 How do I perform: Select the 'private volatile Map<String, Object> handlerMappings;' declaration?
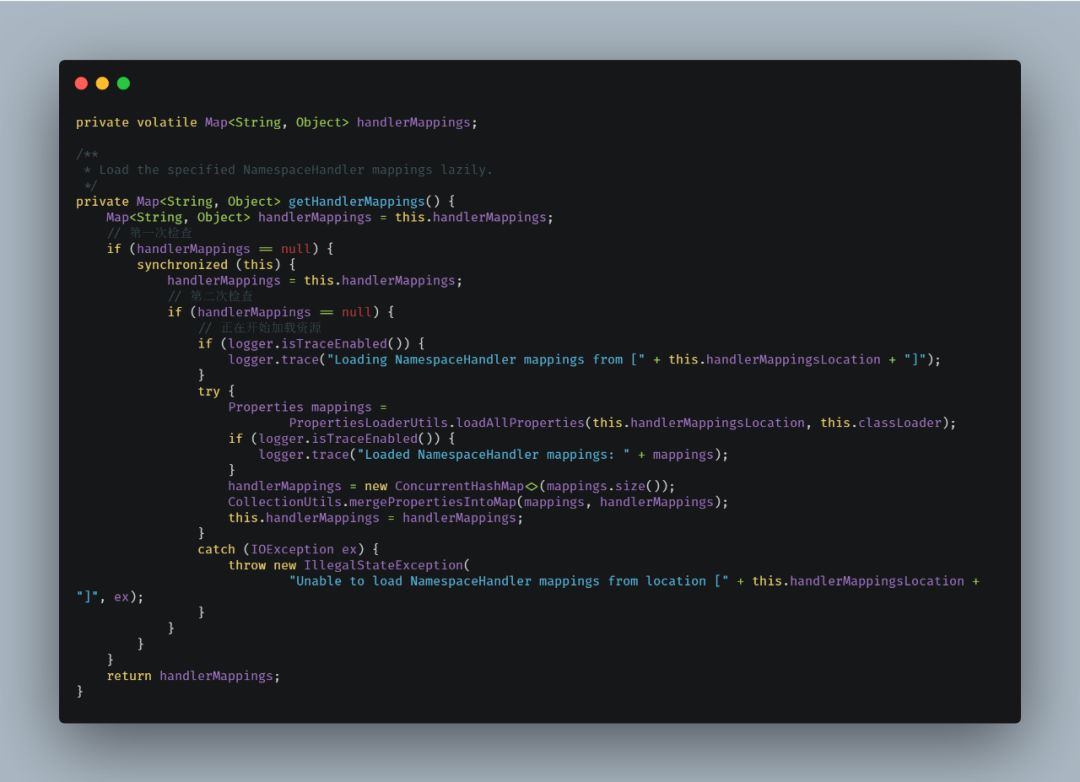(276, 123)
